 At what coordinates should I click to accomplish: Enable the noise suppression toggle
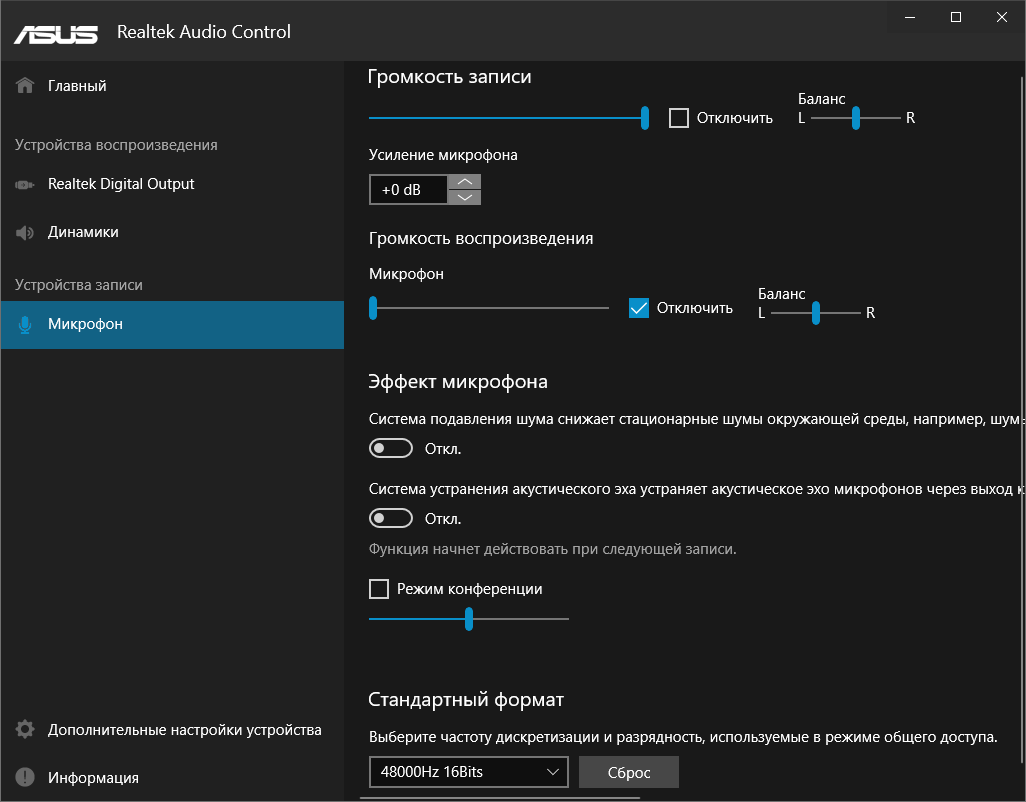click(x=390, y=448)
